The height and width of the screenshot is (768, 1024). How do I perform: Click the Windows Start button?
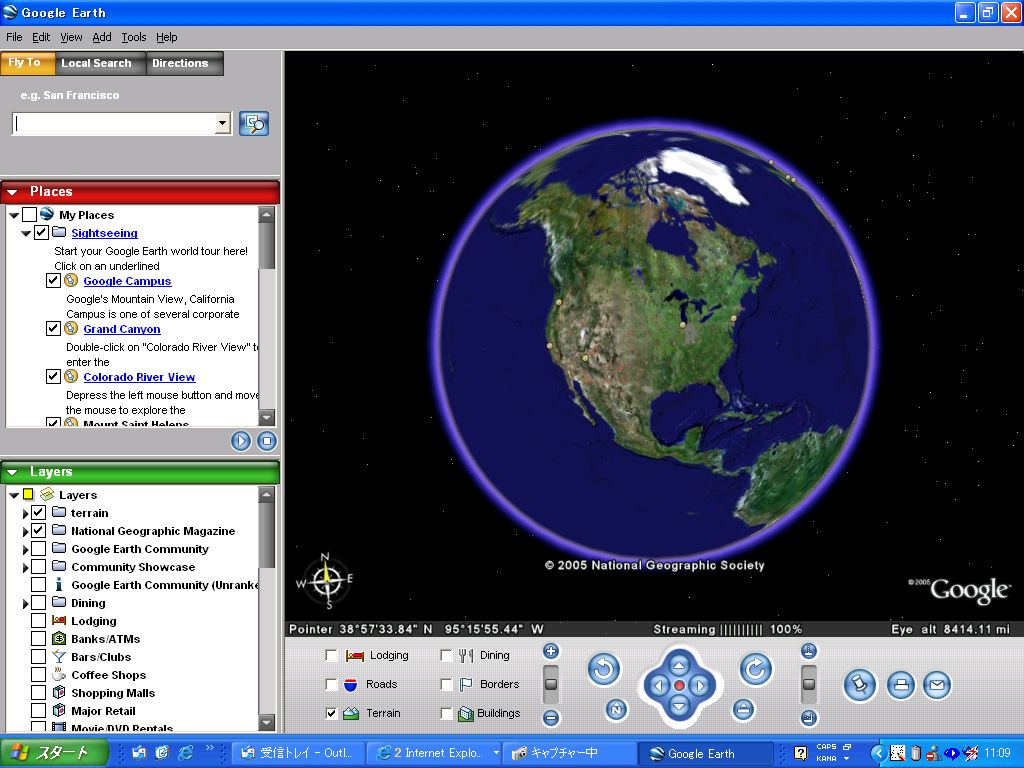(x=54, y=752)
